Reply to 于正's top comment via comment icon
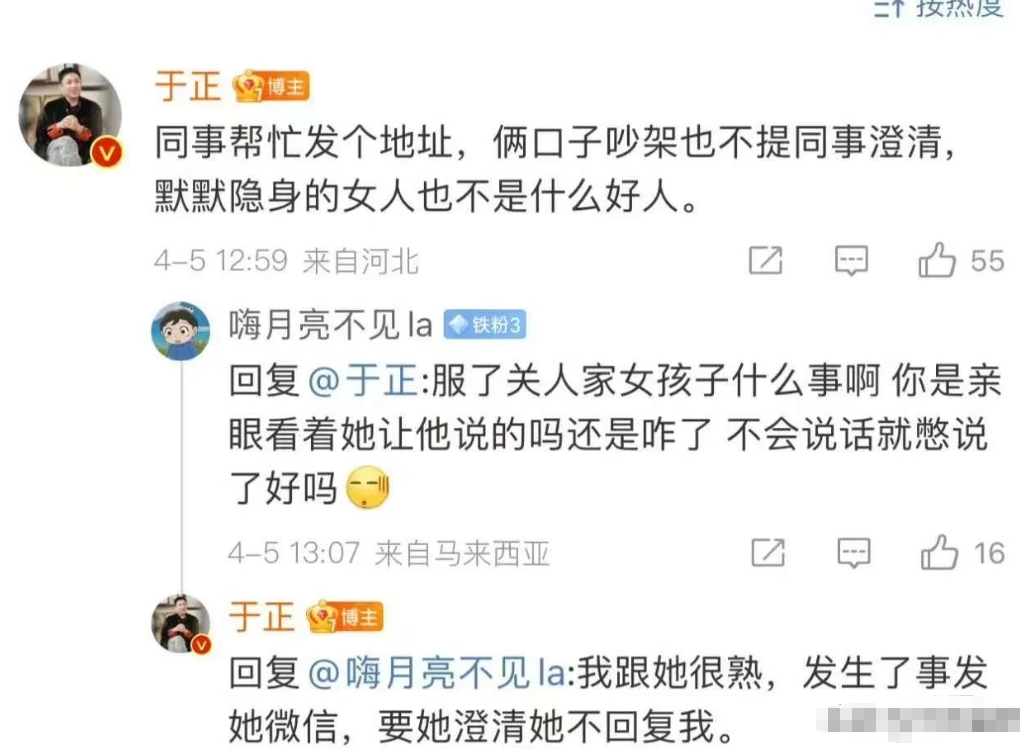 [851, 261]
